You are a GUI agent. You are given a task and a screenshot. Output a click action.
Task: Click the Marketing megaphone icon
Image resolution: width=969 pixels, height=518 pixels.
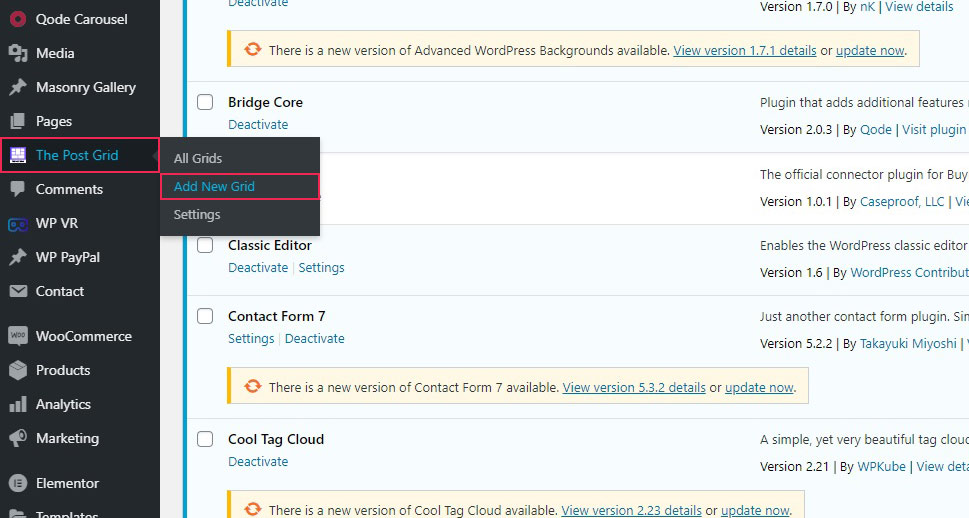tap(18, 438)
